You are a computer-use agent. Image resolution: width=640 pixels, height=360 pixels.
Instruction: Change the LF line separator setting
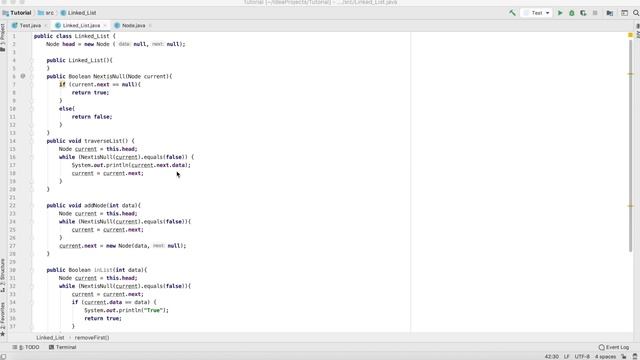567,357
